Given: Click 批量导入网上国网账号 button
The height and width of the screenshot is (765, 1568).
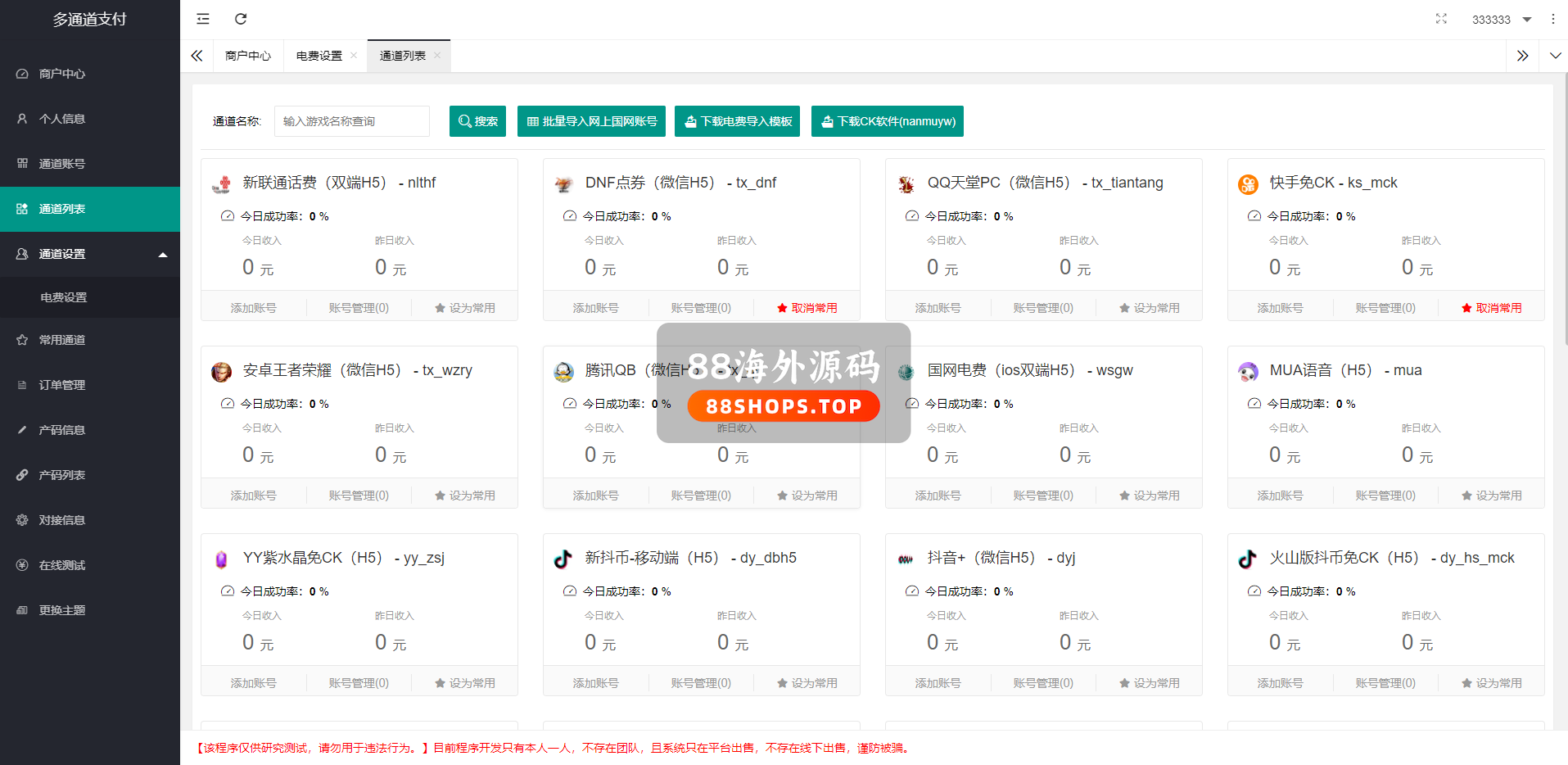Looking at the screenshot, I should click(x=591, y=121).
